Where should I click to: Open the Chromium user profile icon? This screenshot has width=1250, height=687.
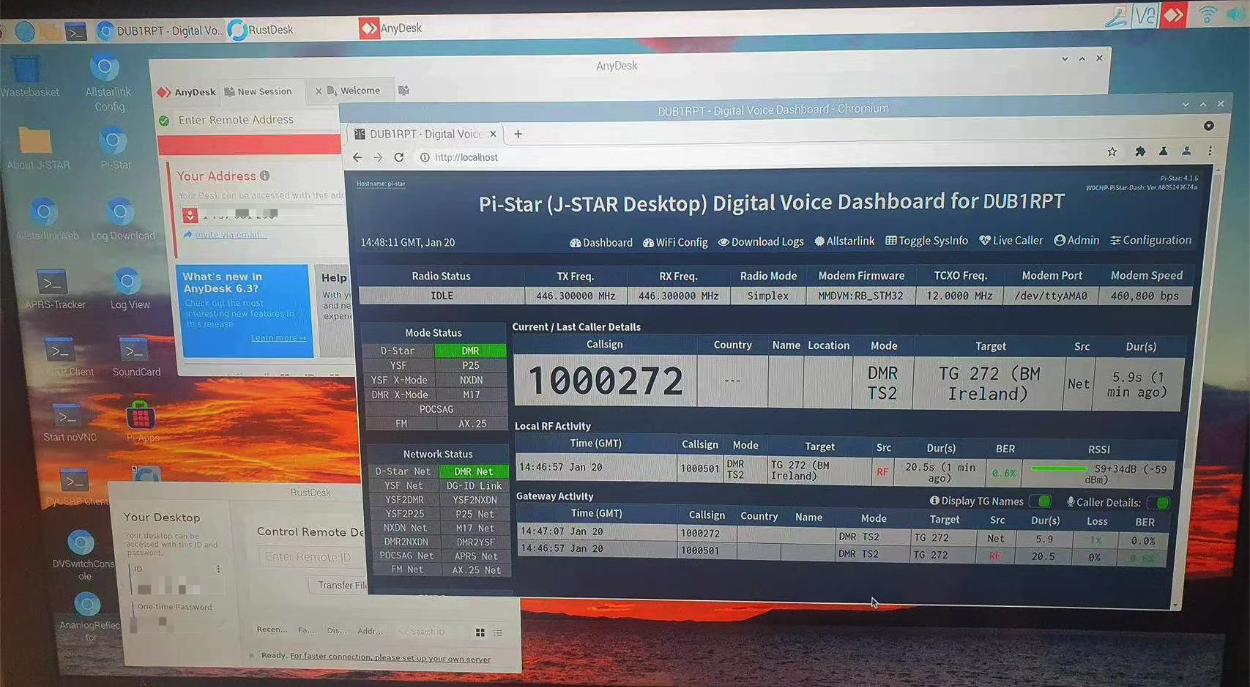pyautogui.click(x=1186, y=152)
